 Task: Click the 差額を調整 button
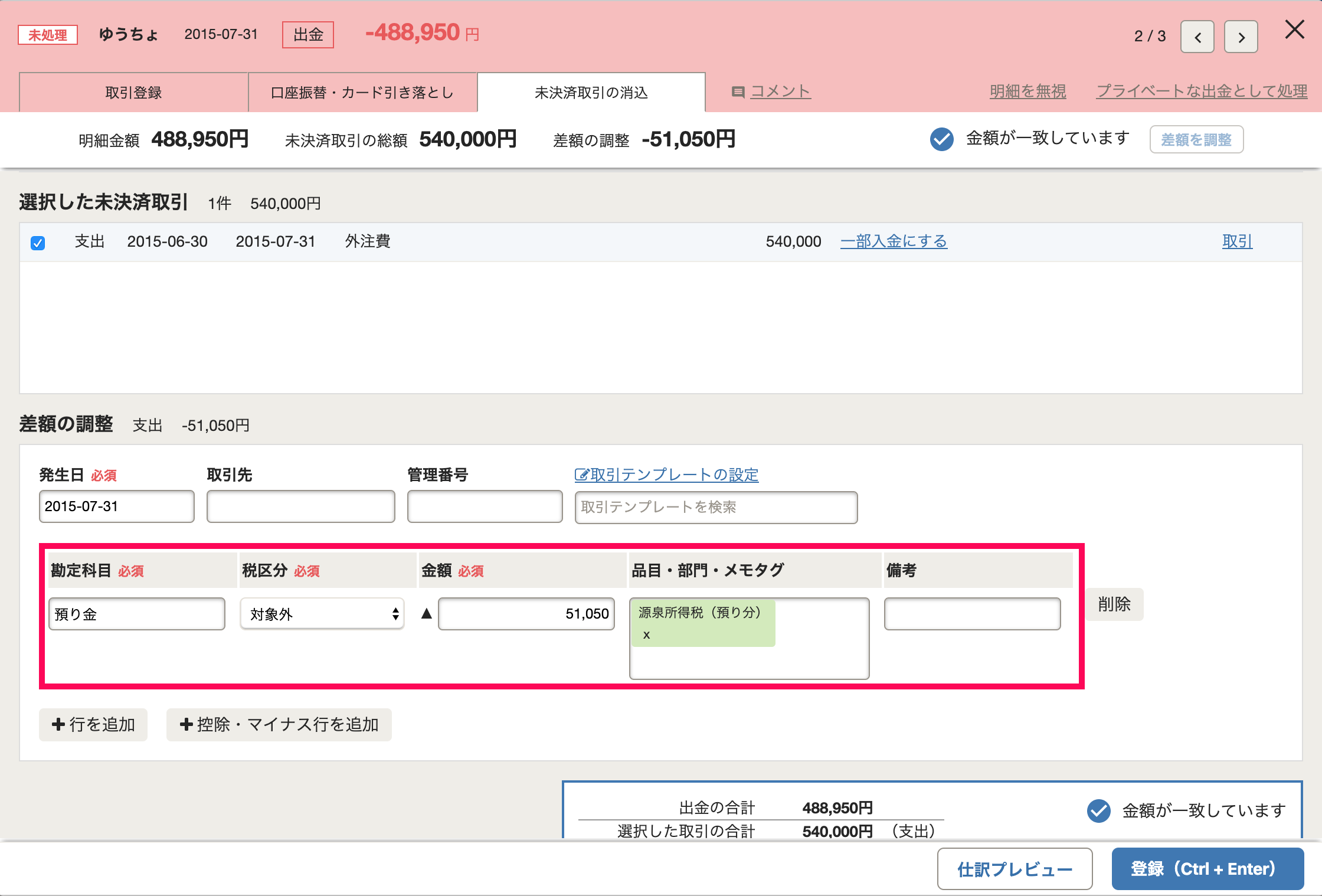click(x=1196, y=140)
